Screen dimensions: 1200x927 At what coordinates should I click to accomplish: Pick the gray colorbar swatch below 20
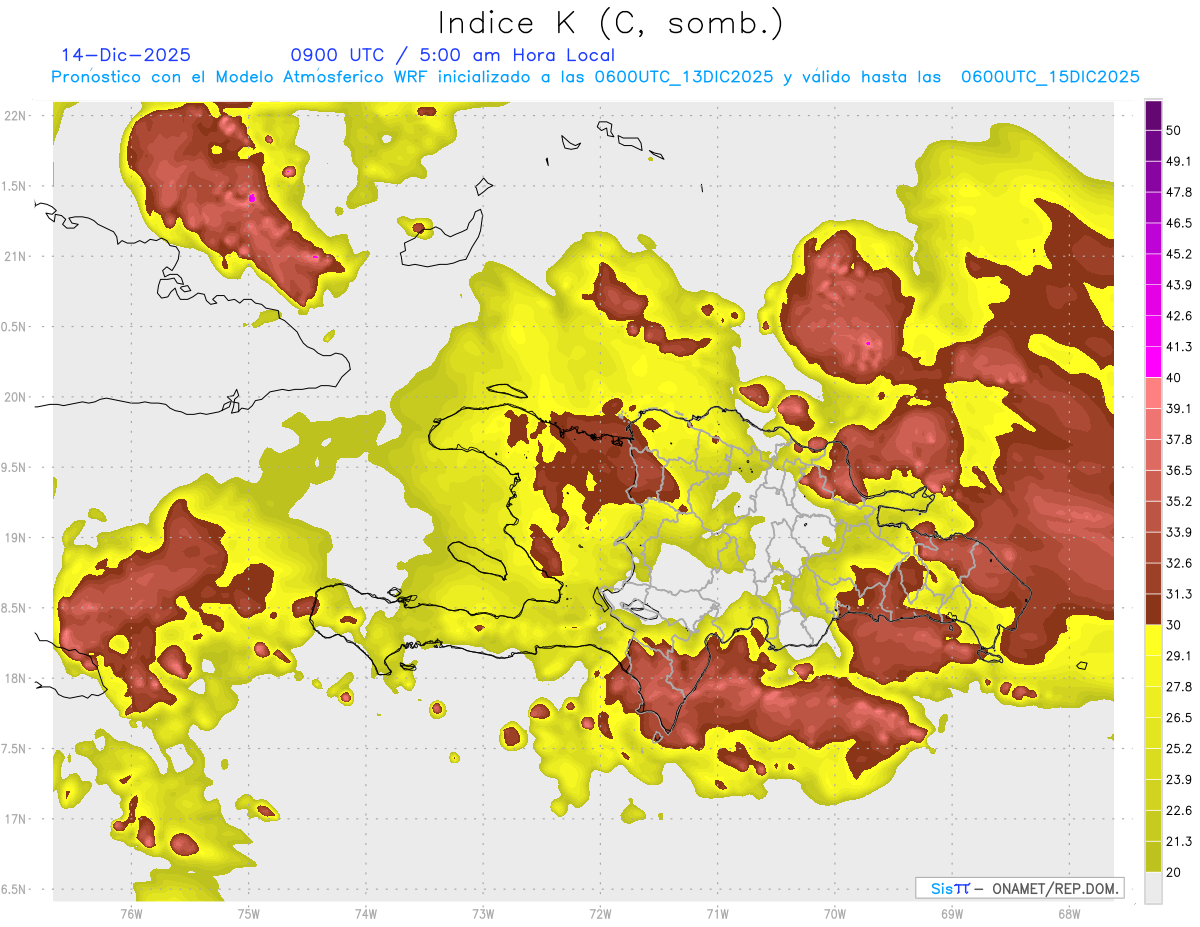(1153, 888)
